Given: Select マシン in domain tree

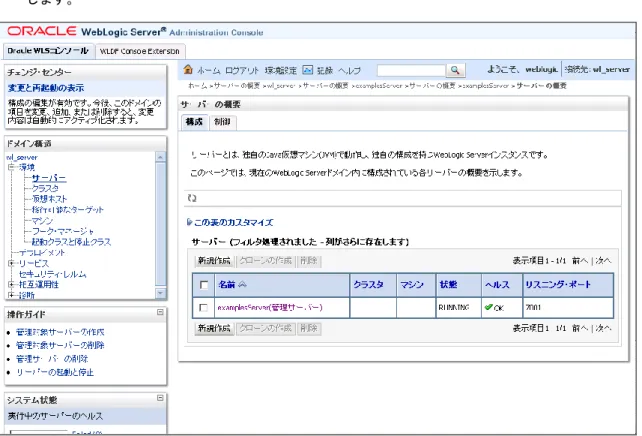Looking at the screenshot, I should 43,220.
